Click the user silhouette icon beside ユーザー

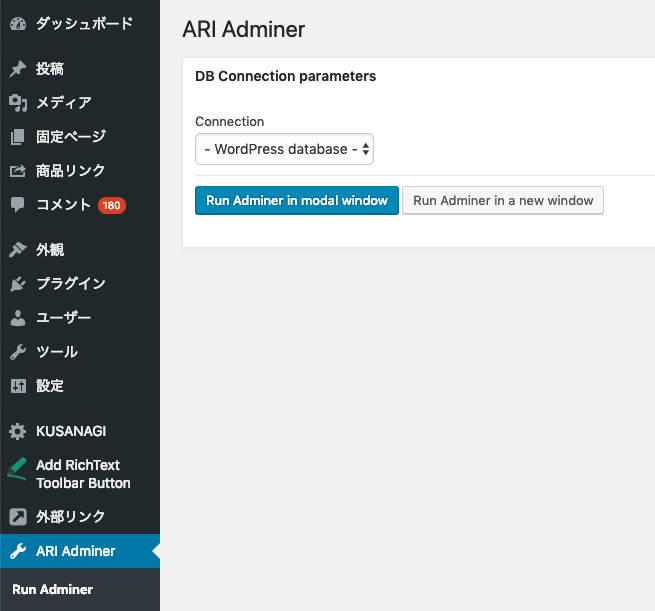(x=18, y=318)
